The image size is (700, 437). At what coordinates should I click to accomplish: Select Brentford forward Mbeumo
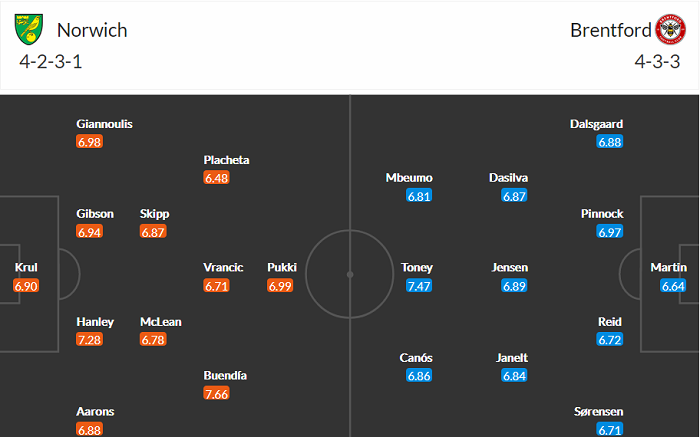point(409,177)
